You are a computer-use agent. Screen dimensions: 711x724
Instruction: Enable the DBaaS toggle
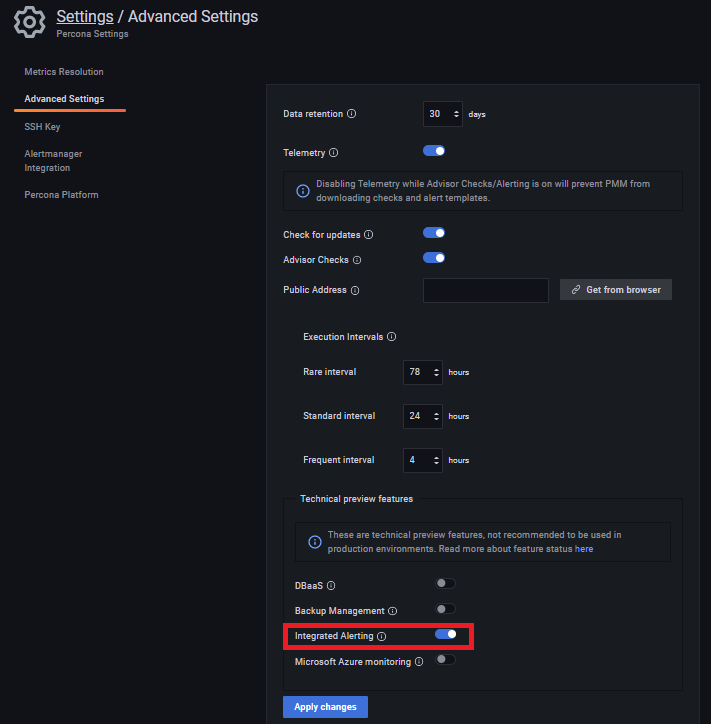446,584
